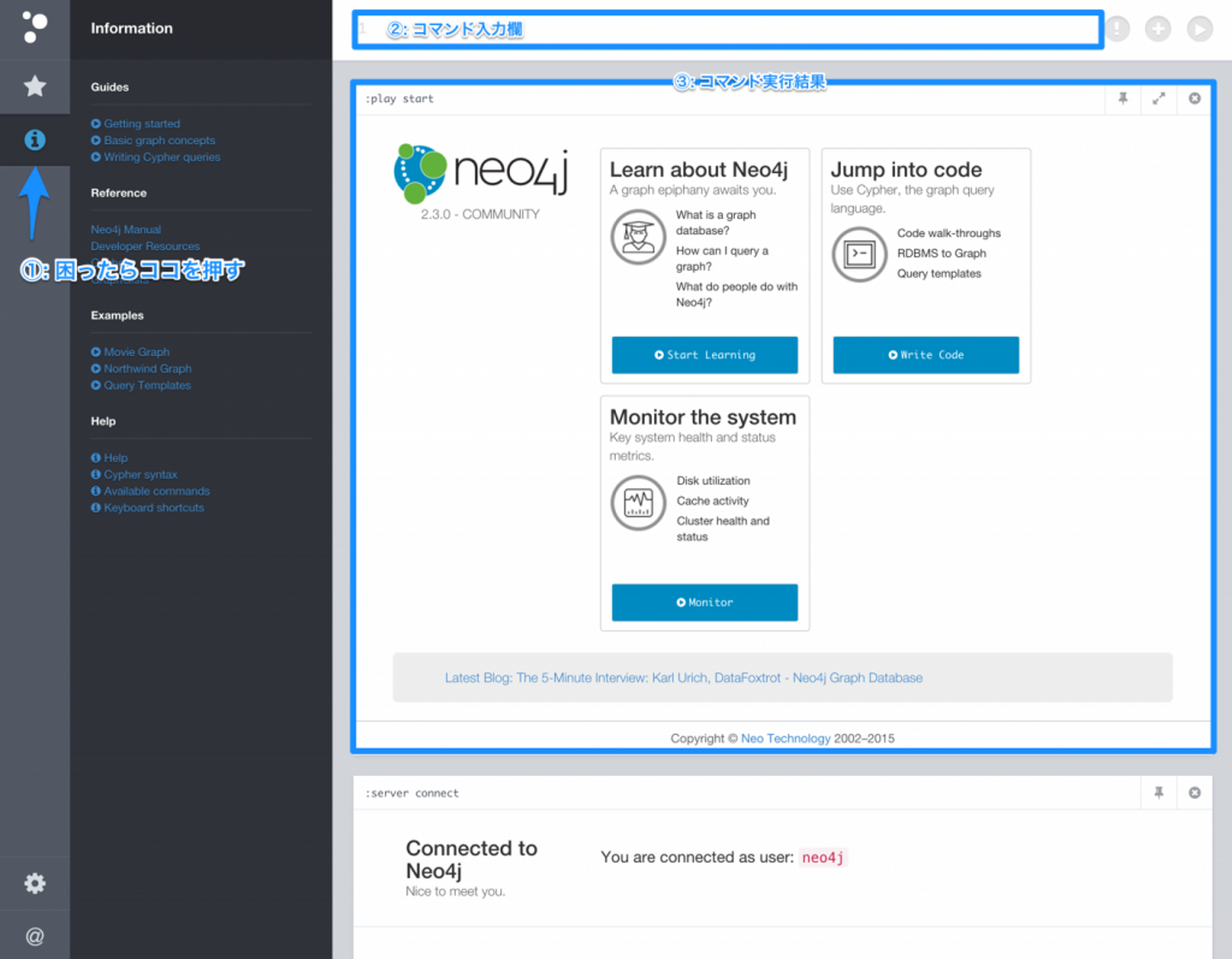Screen dimensions: 1232x959
Task: Click the 'RDBMS to Graph' text
Action: click(942, 253)
